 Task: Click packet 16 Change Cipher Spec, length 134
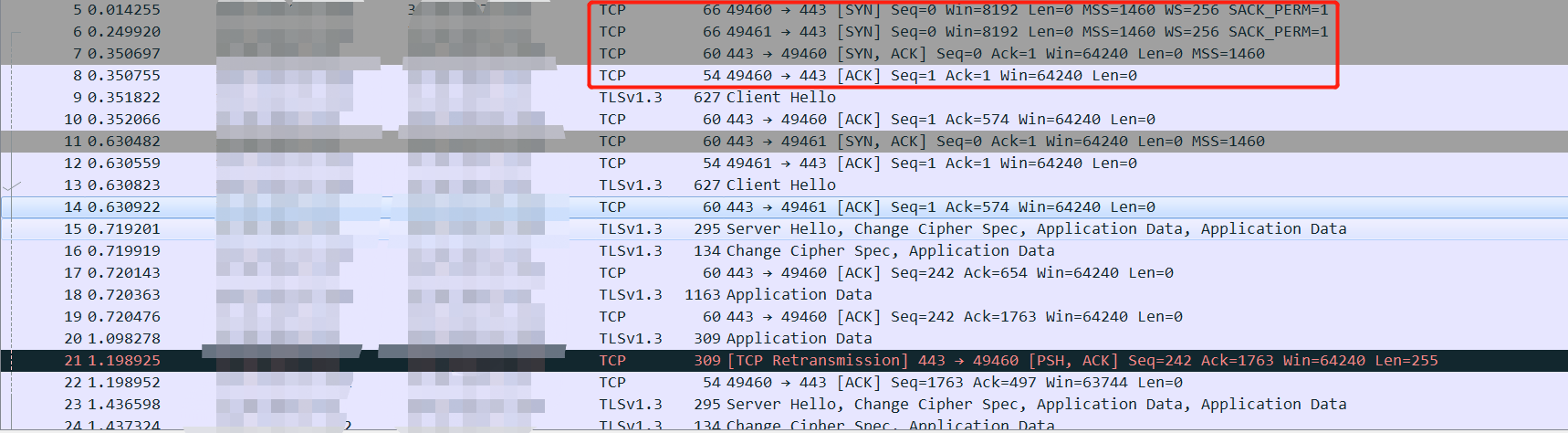point(890,251)
